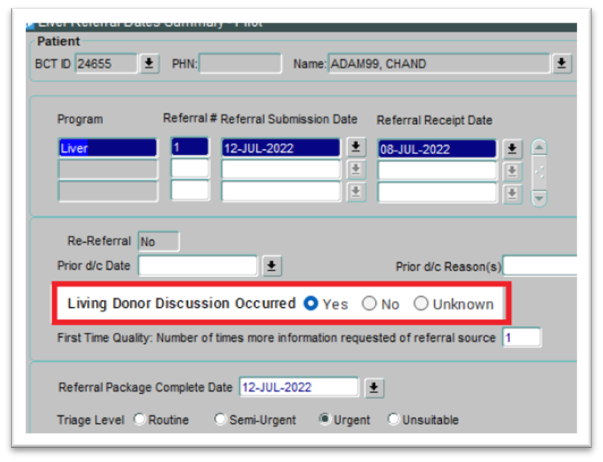
Task: Select No for Living Donor Discussion
Action: (x=369, y=304)
